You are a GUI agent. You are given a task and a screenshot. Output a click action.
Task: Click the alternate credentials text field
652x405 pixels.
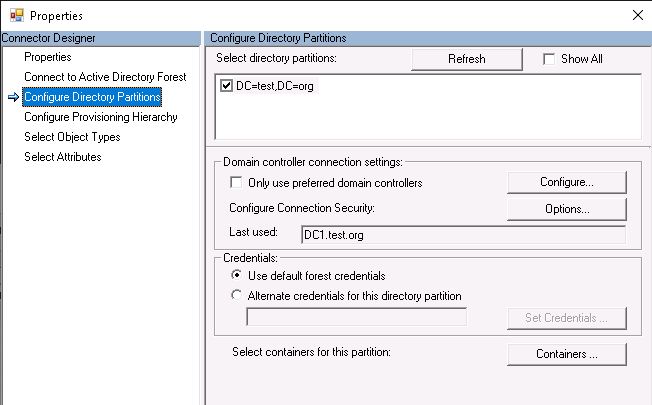356,317
